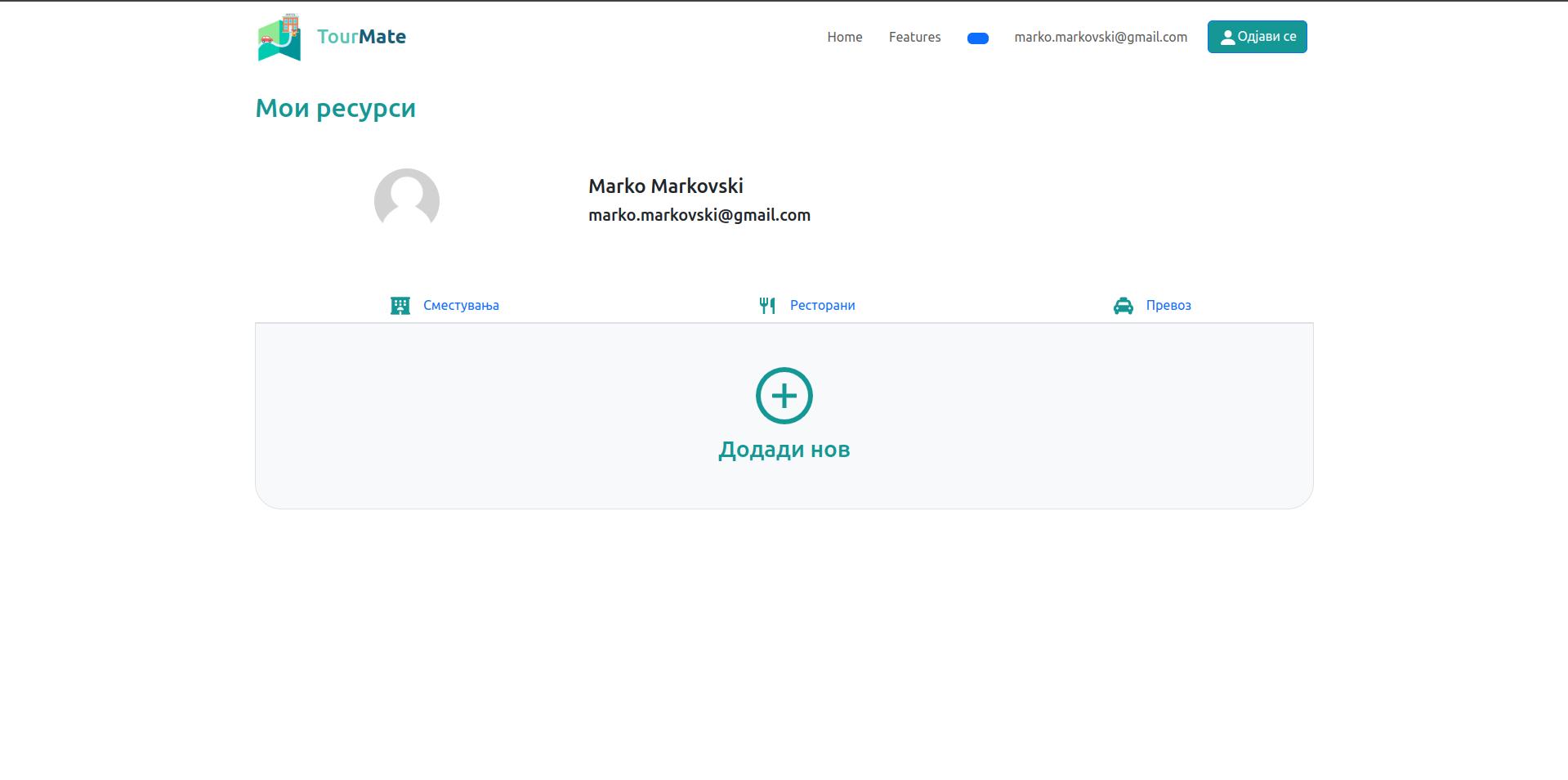Click the TourMate map logo icon
Screen dimensions: 1568x780
pos(279,38)
